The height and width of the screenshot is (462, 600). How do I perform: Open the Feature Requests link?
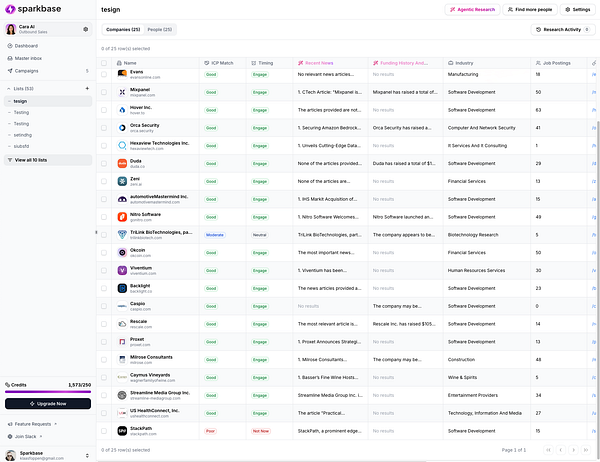32,424
